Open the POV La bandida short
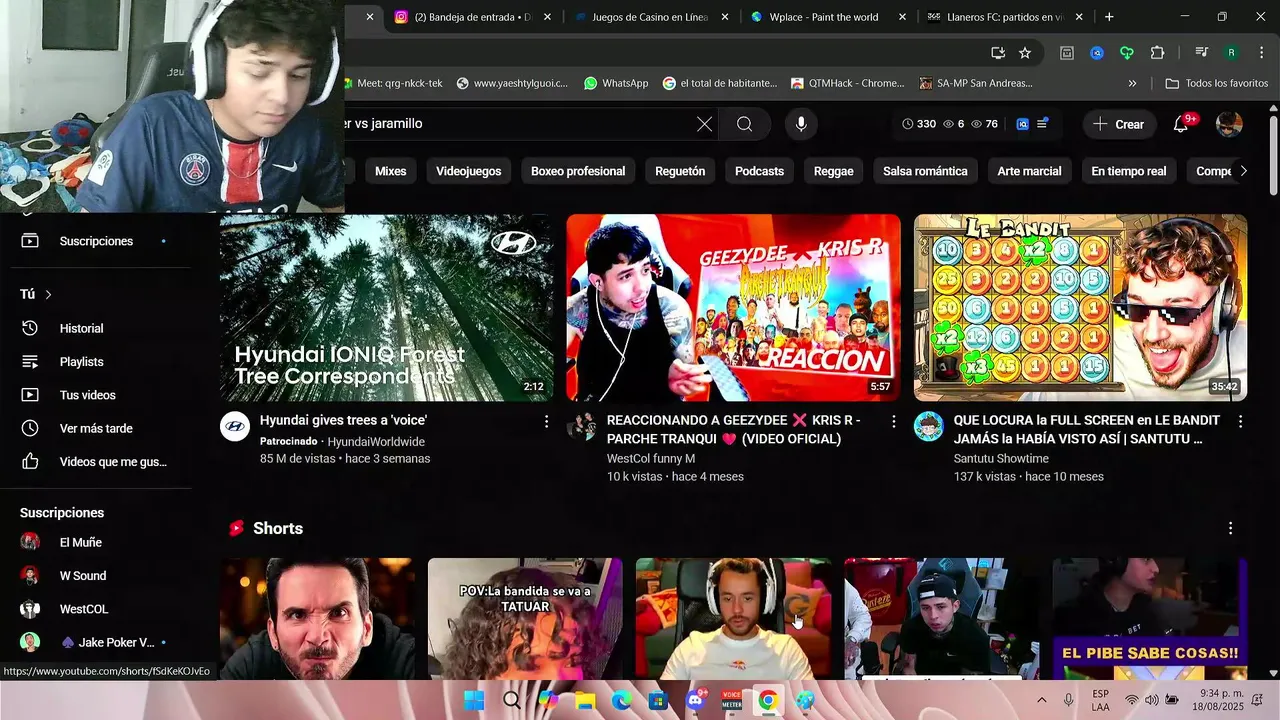Screen dimensions: 1280x720 click(x=525, y=618)
